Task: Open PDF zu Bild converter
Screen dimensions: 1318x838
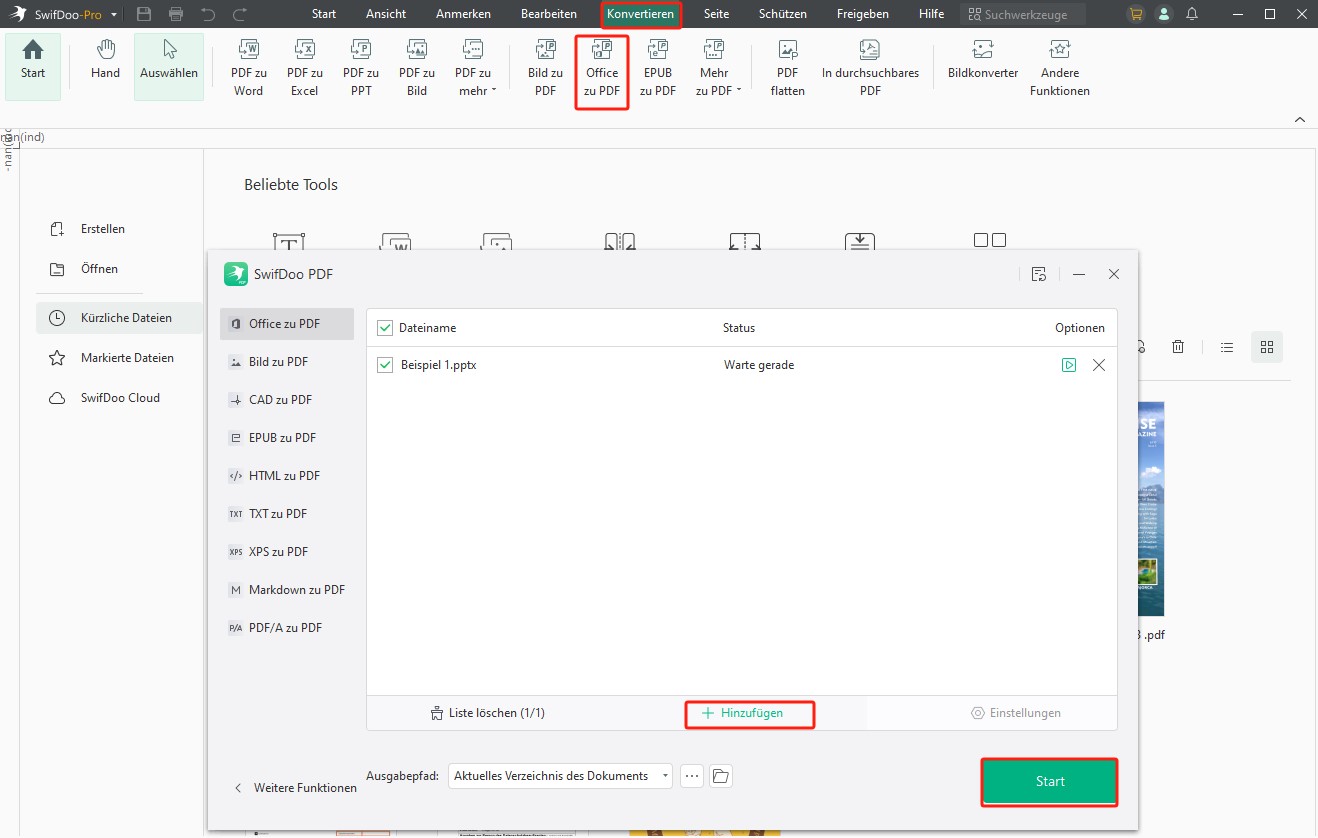Action: tap(417, 68)
